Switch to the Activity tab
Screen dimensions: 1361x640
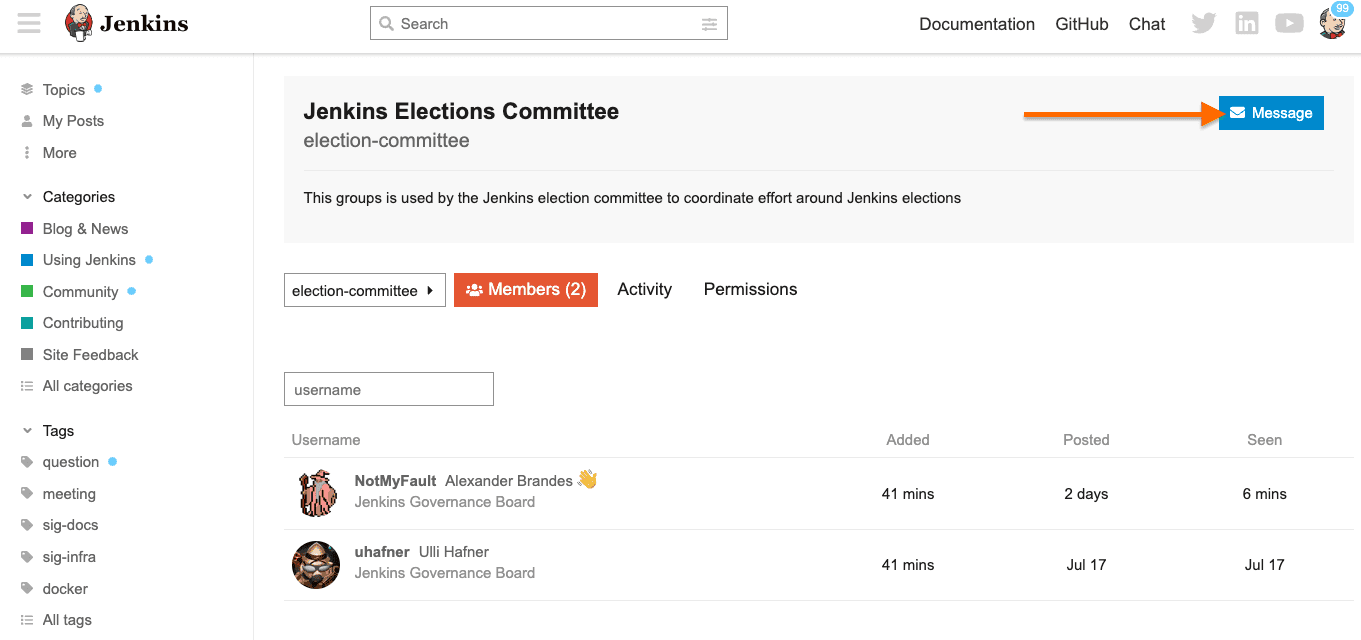coord(644,290)
